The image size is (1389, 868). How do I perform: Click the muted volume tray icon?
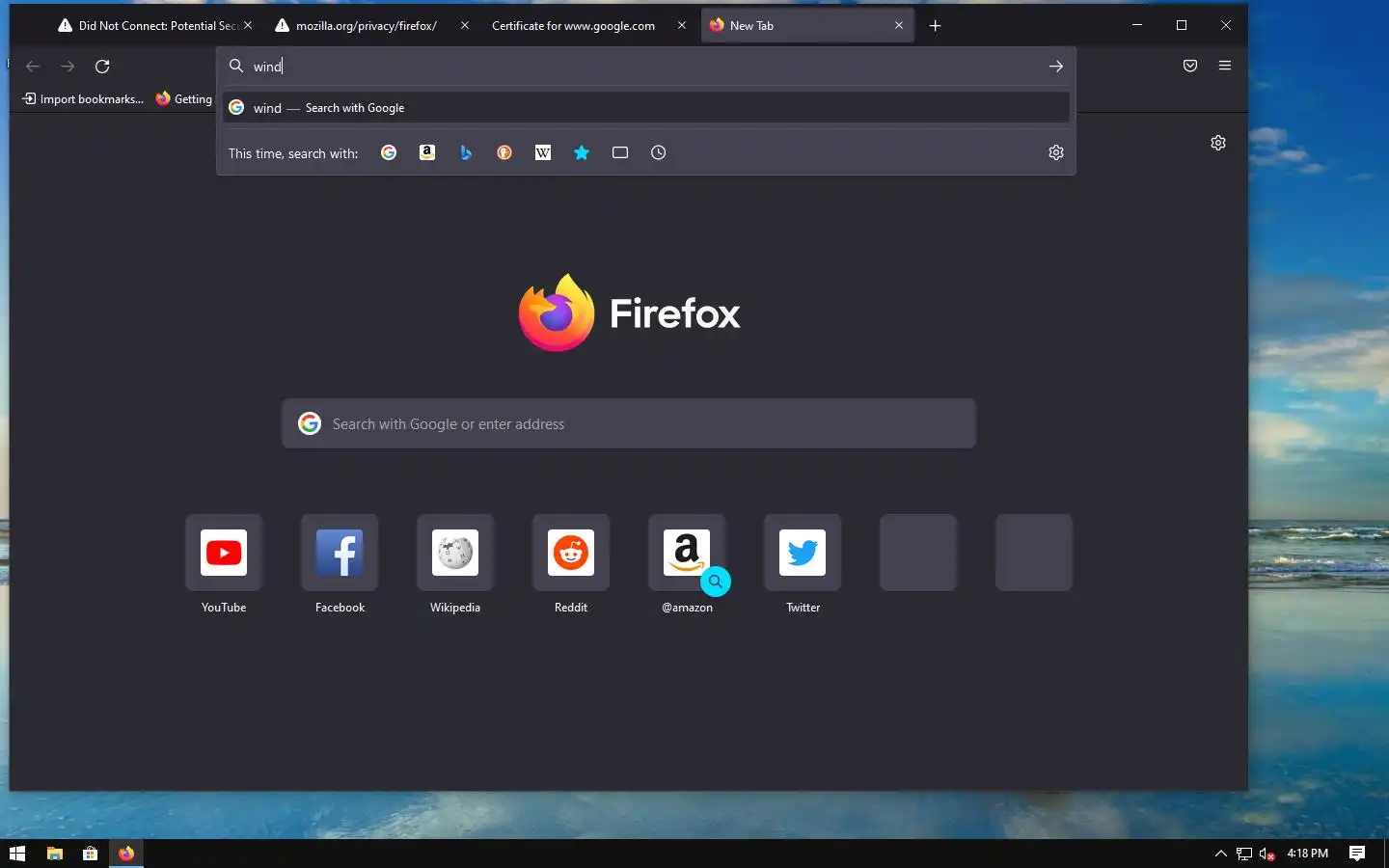[1267, 854]
